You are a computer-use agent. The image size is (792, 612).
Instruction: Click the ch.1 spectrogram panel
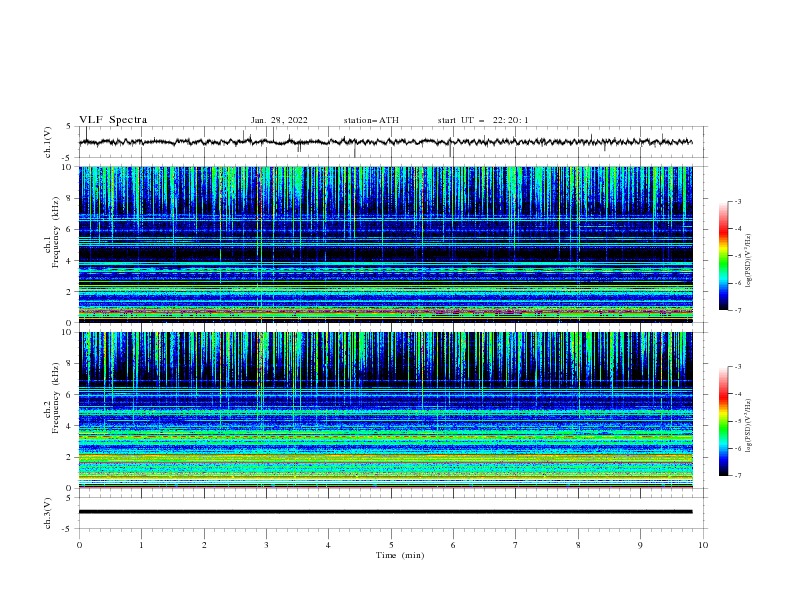tap(385, 244)
